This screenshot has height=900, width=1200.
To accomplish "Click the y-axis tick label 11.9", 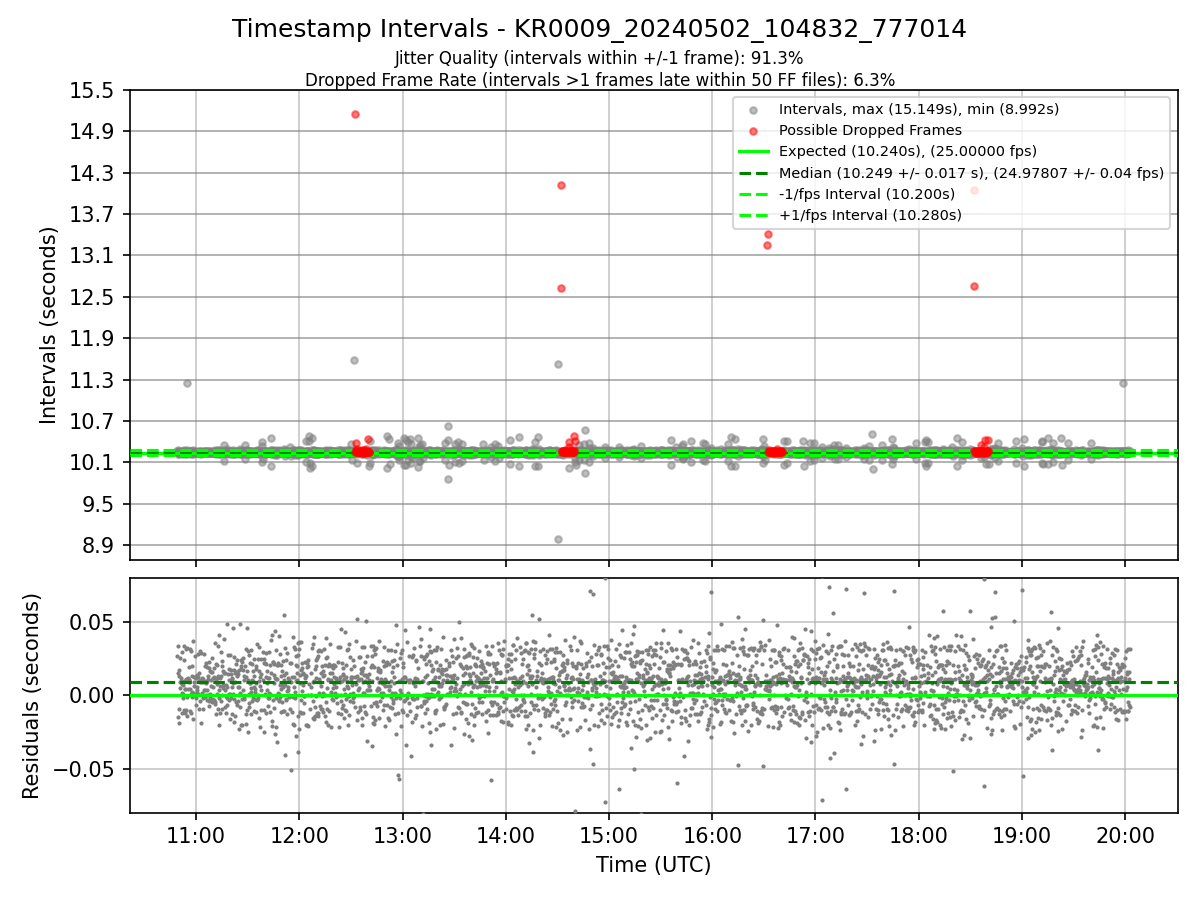I will [93, 338].
